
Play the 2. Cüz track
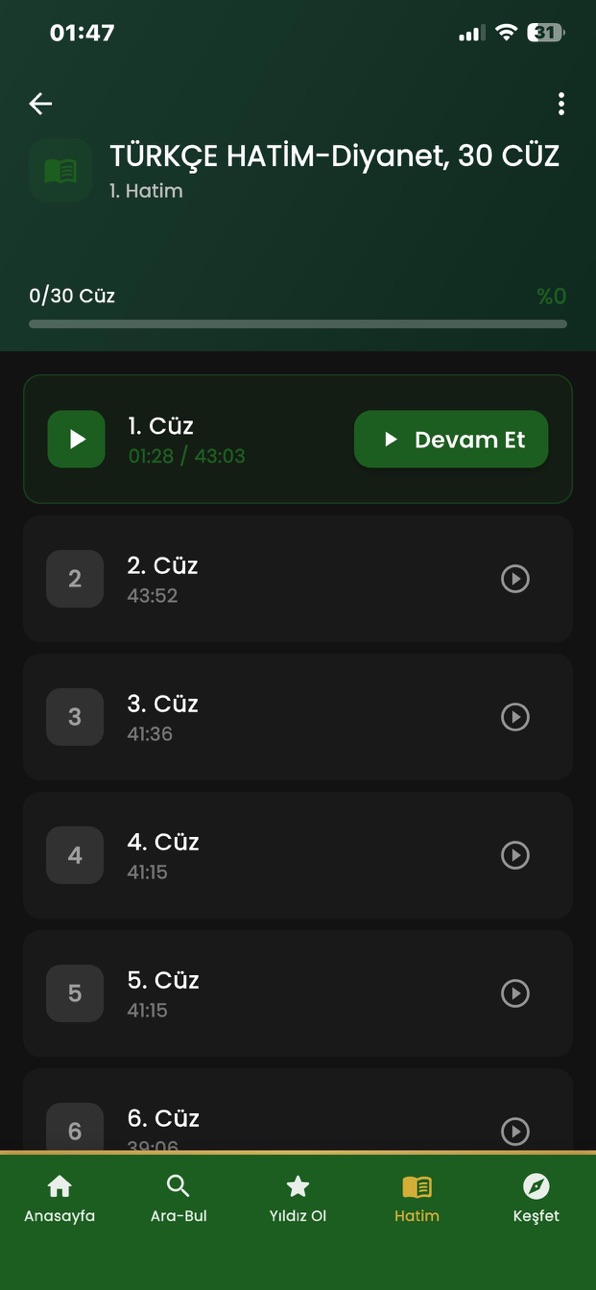tap(515, 579)
